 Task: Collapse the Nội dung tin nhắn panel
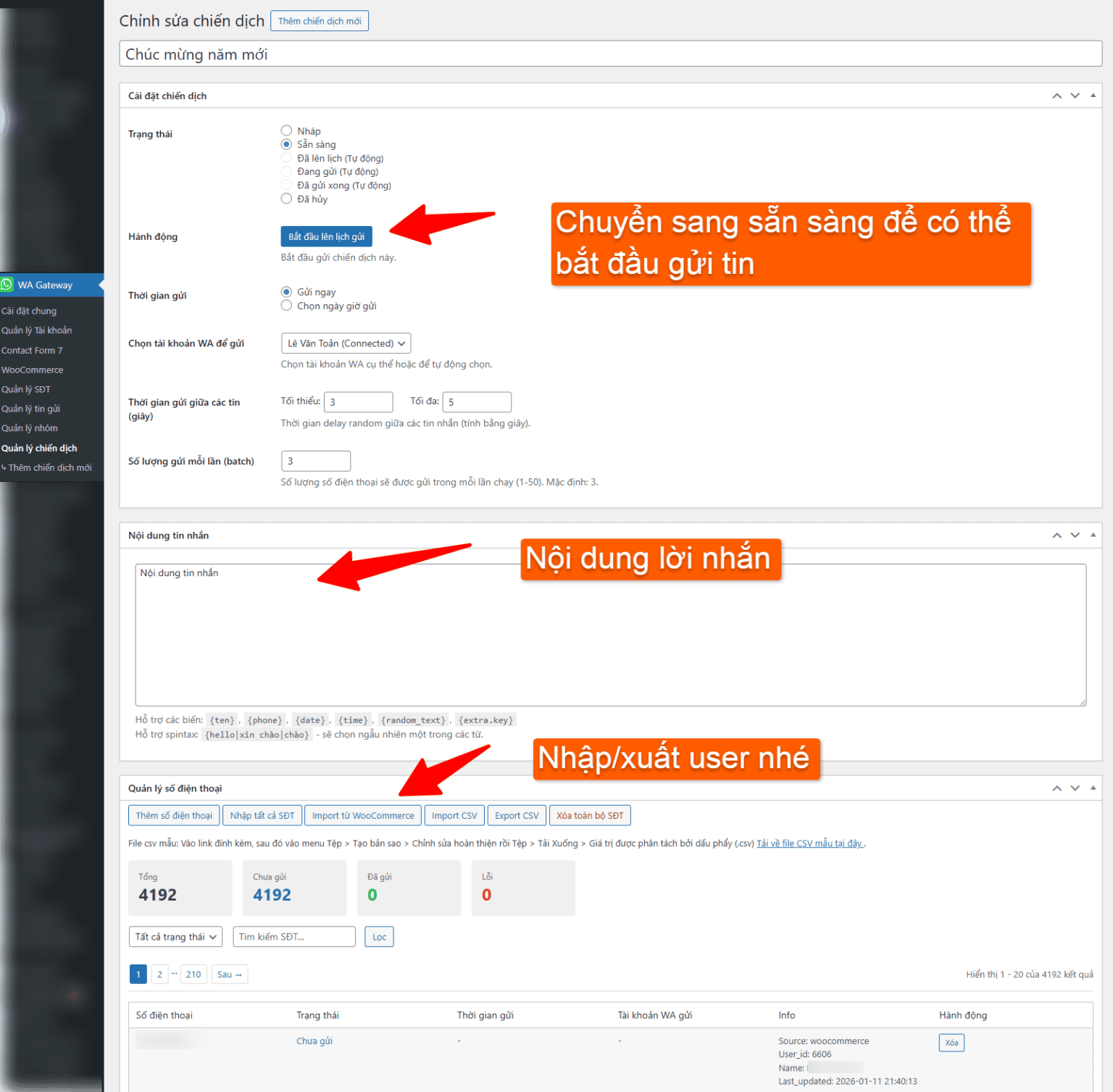point(1093,535)
